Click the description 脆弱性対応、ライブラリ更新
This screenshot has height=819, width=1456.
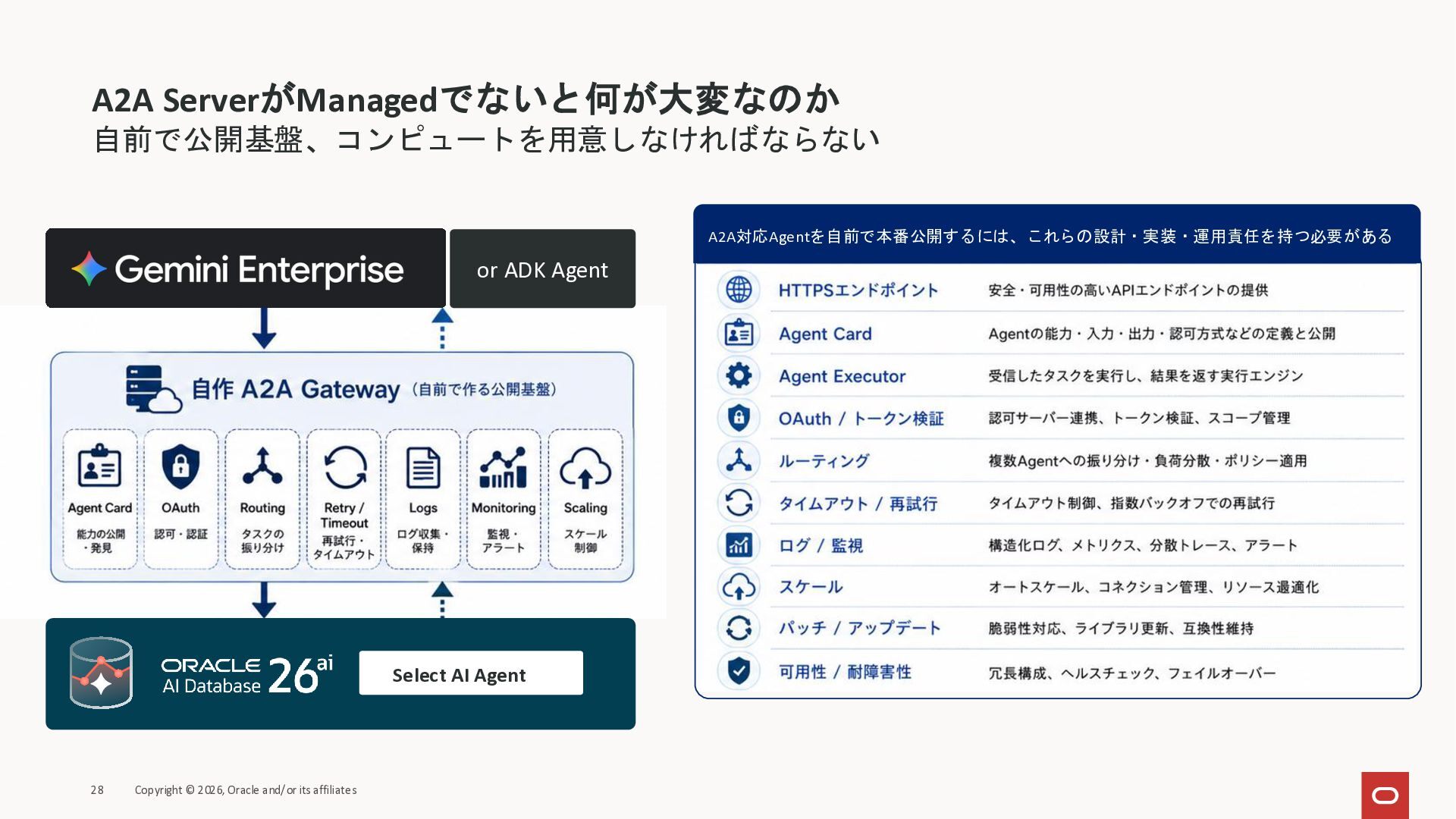pos(1121,629)
